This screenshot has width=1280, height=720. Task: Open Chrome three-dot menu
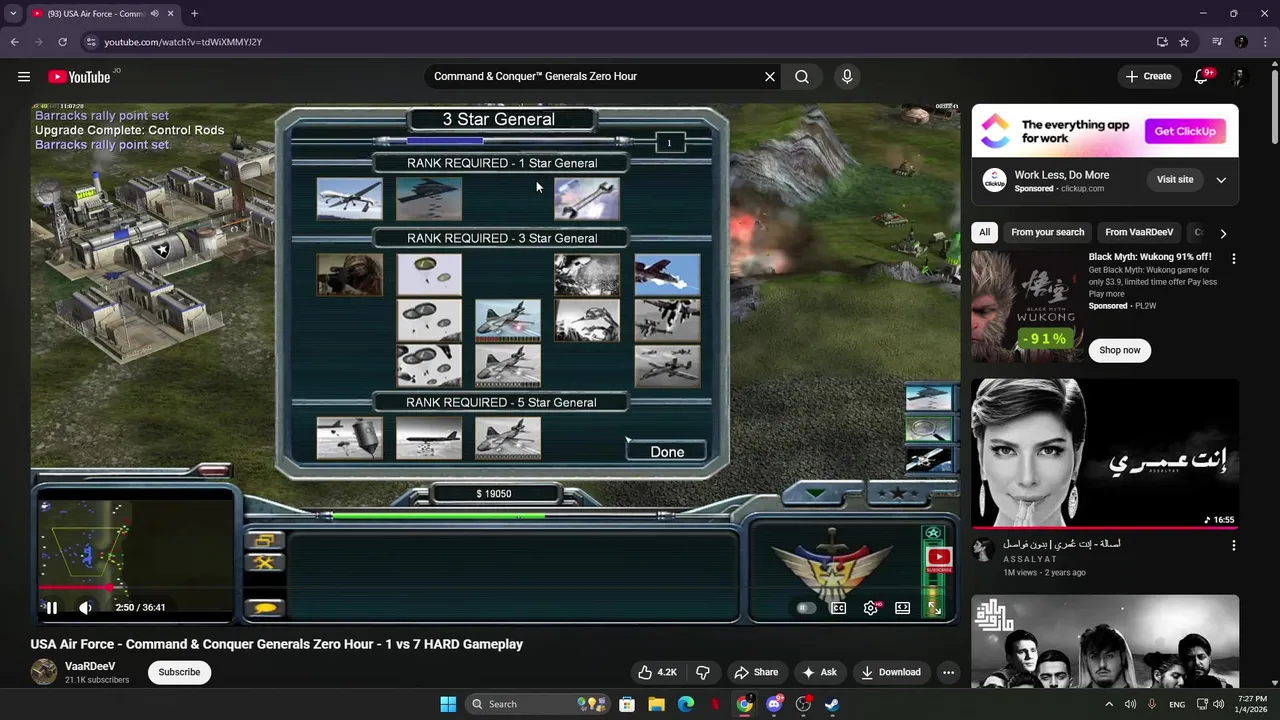(1266, 42)
